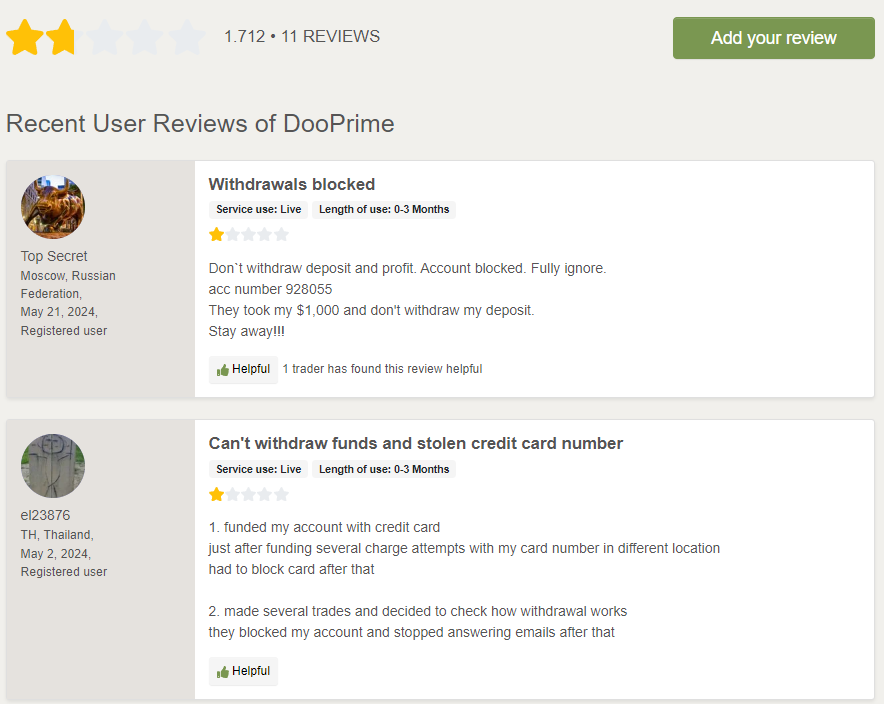Click the overall star rating at the top
884x704 pixels.
(105, 37)
